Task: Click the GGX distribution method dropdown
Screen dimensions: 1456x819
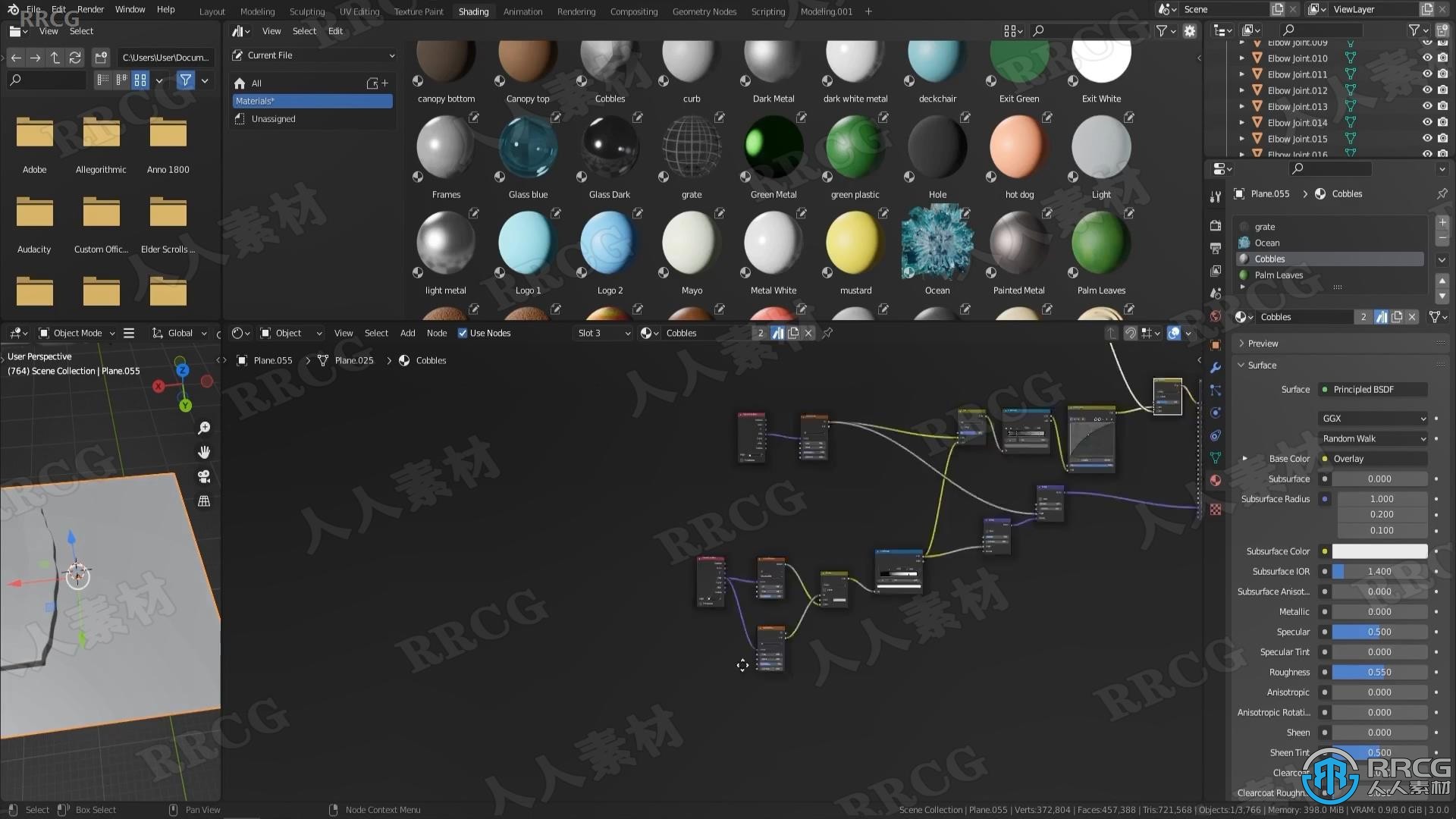Action: tap(1373, 418)
